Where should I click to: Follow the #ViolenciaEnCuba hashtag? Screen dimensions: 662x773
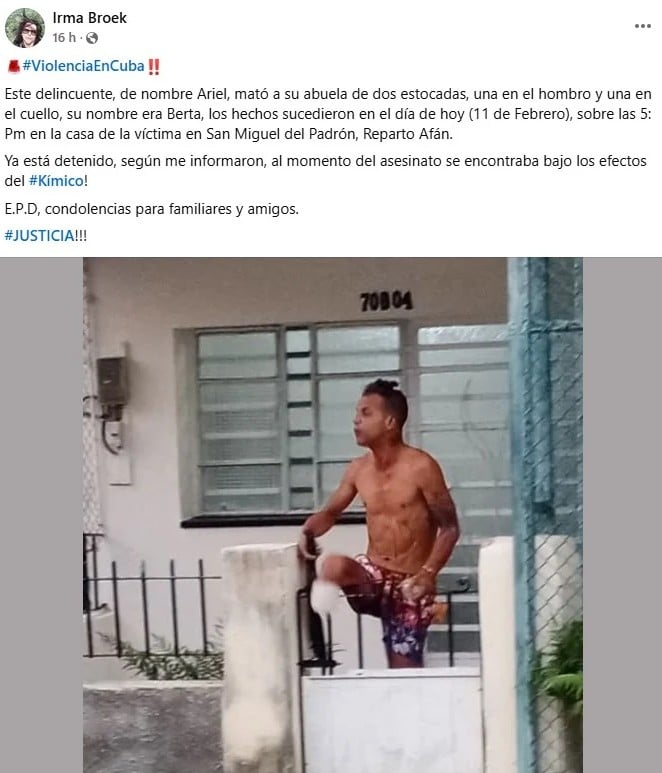[83, 66]
